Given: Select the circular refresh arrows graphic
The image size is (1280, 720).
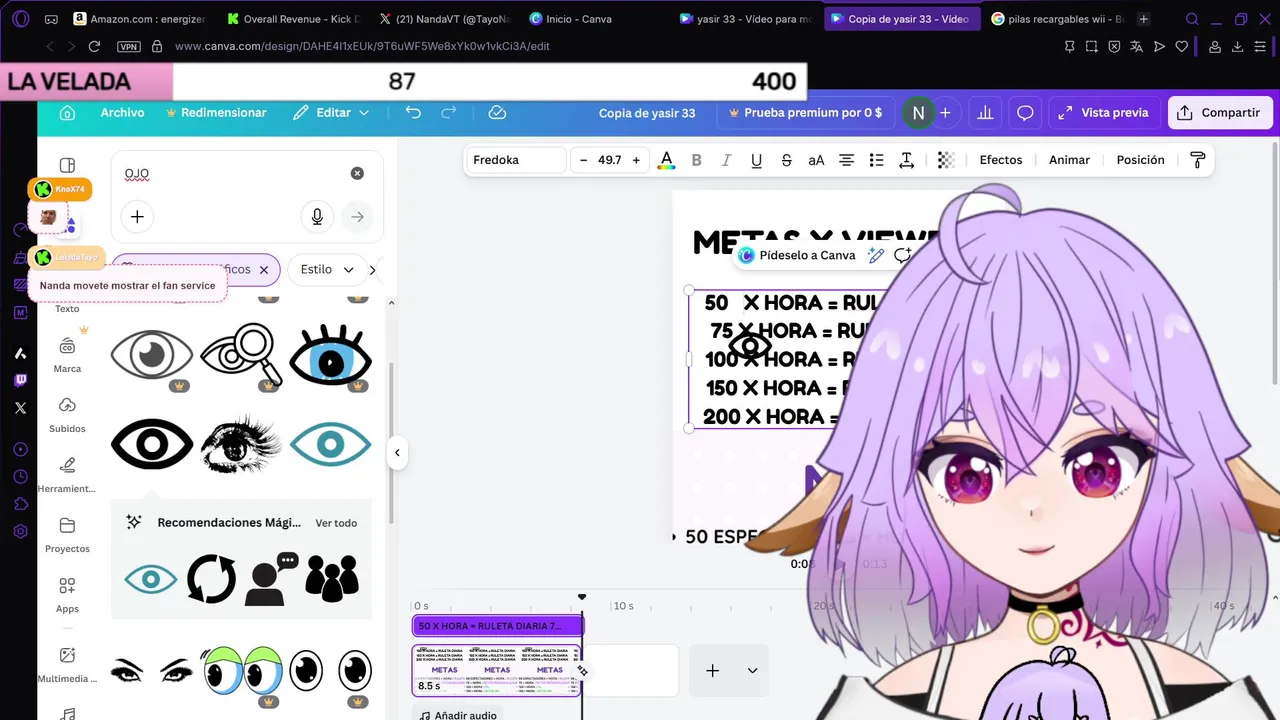Looking at the screenshot, I should [x=211, y=579].
